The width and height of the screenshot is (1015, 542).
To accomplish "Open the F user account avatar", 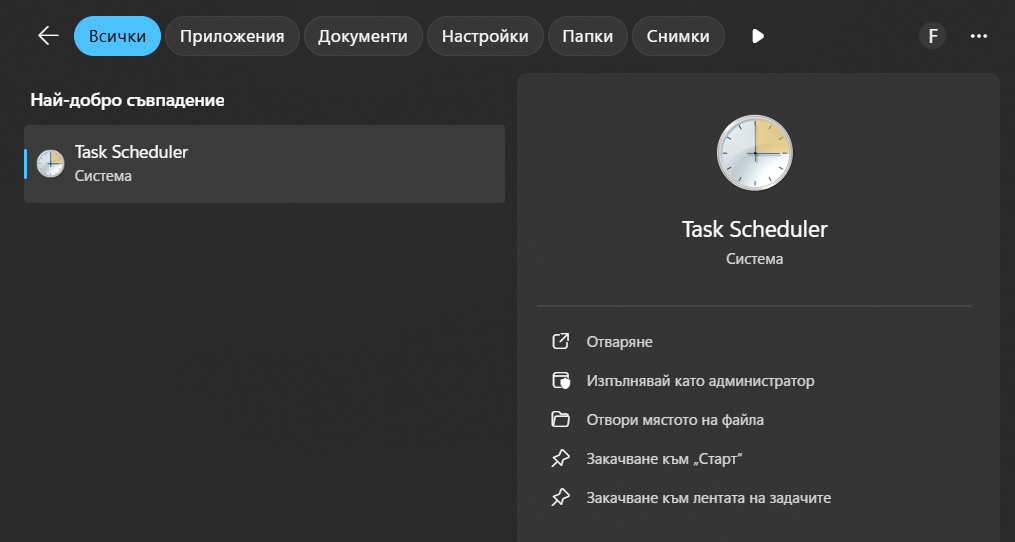I will click(933, 36).
